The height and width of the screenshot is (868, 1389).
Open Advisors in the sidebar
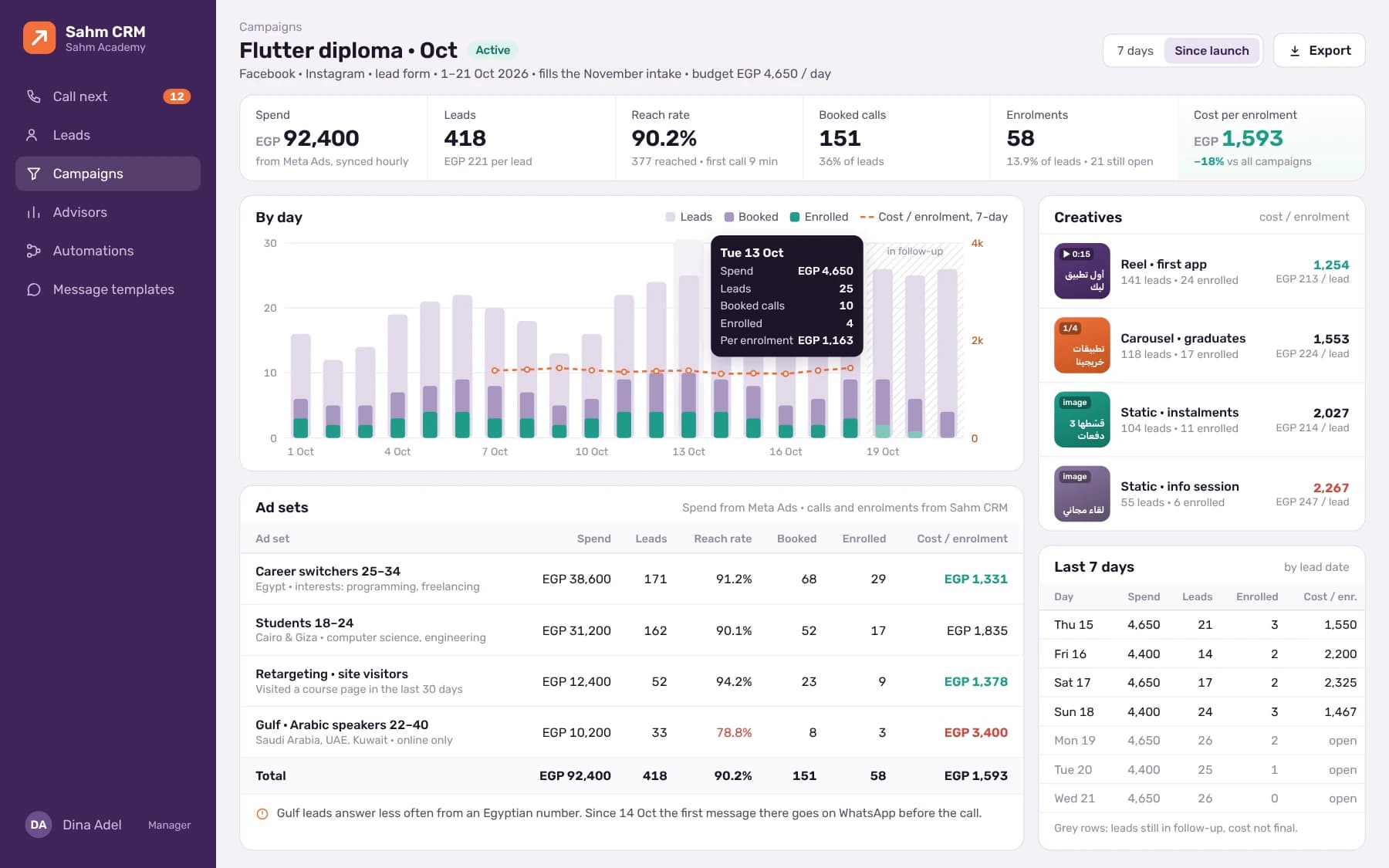coord(108,212)
